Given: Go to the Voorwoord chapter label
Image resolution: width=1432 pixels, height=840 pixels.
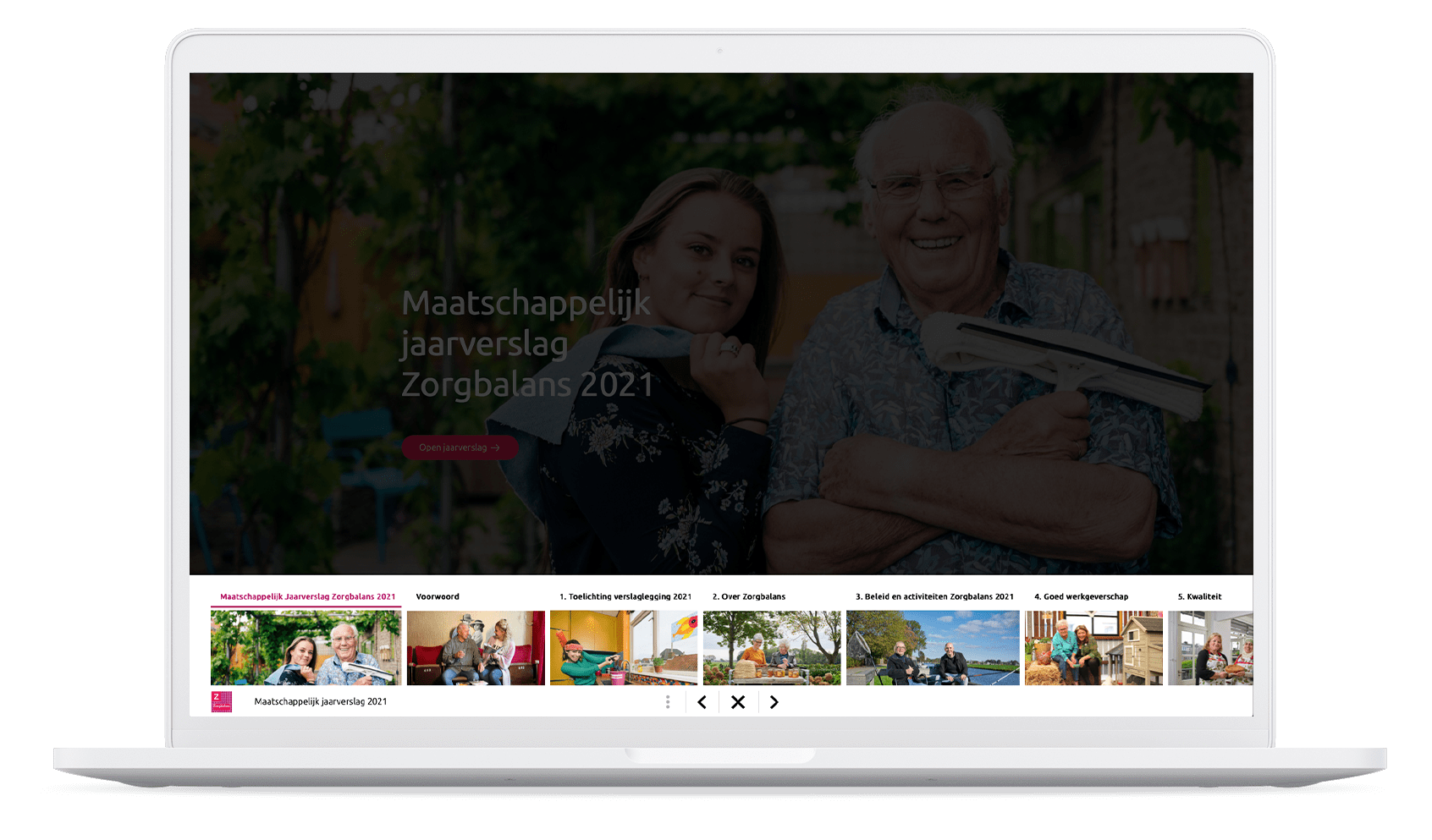Looking at the screenshot, I should coord(438,596).
